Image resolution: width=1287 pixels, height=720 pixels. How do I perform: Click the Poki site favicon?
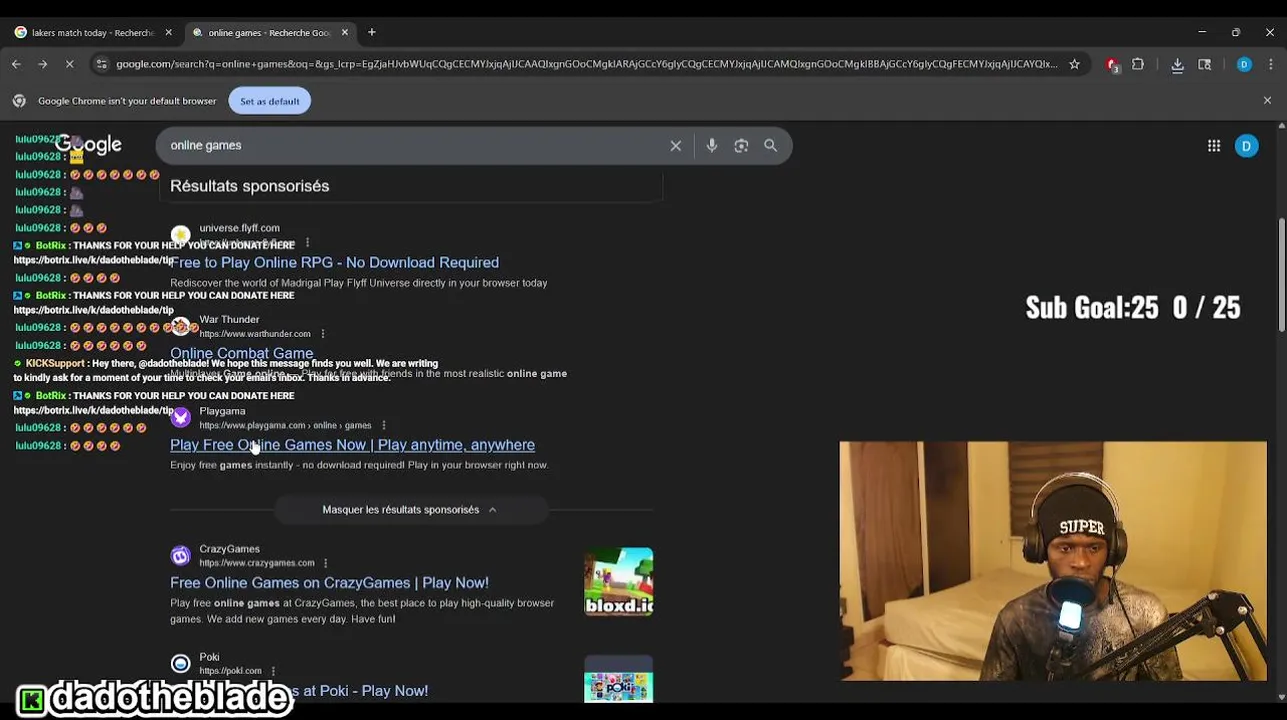(180, 664)
